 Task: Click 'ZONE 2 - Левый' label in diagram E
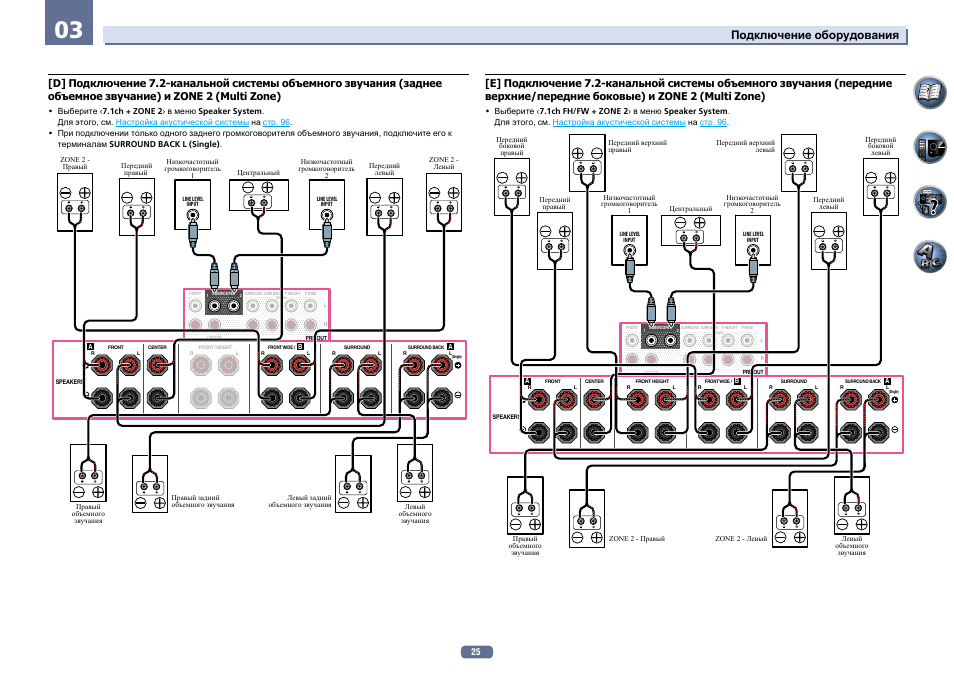tap(741, 539)
